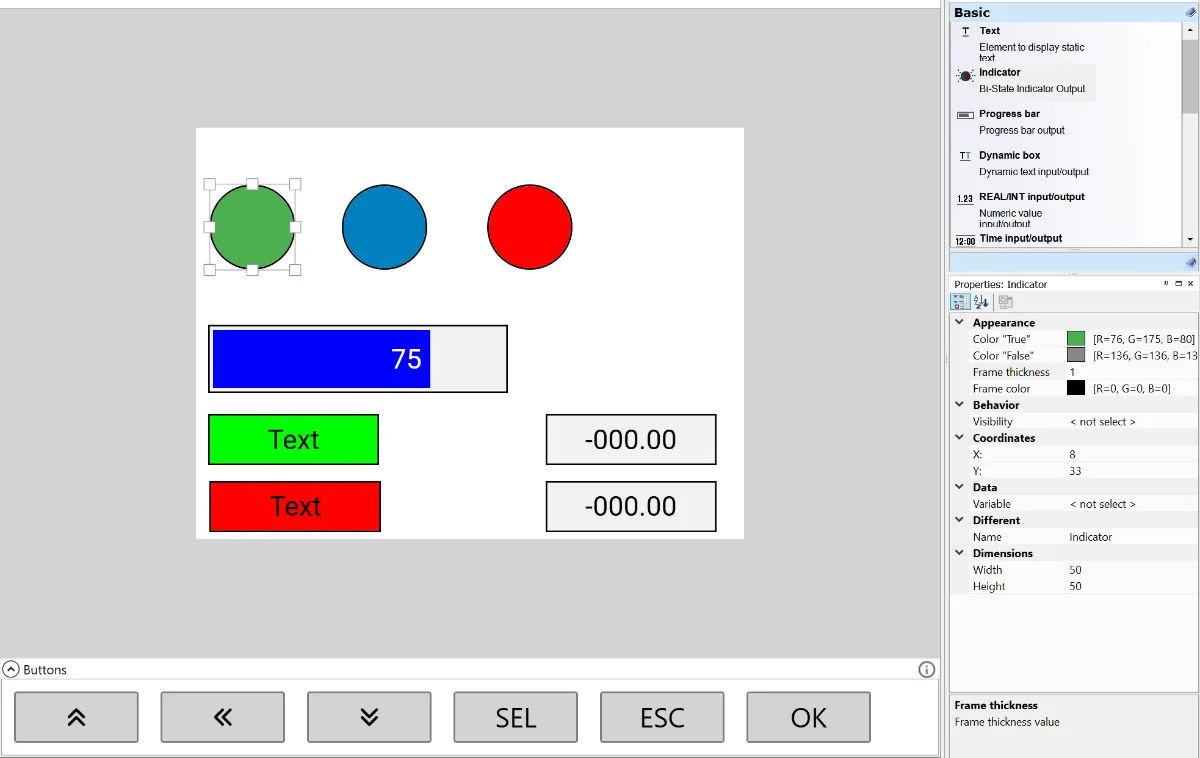Collapse the Buttons panel
1200x758 pixels.
pyautogui.click(x=11, y=670)
